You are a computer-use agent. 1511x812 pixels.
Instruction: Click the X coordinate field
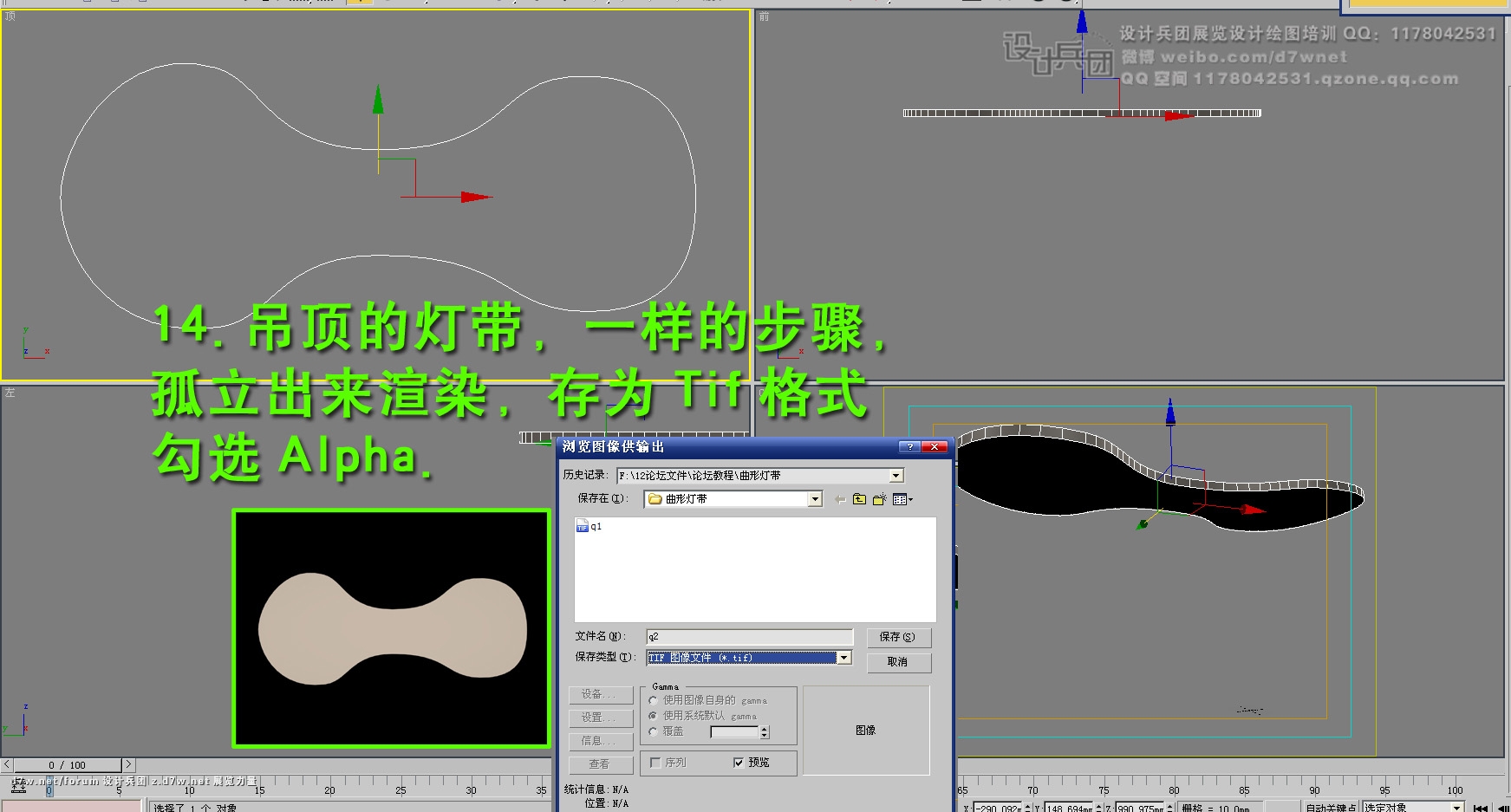pyautogui.click(x=998, y=808)
